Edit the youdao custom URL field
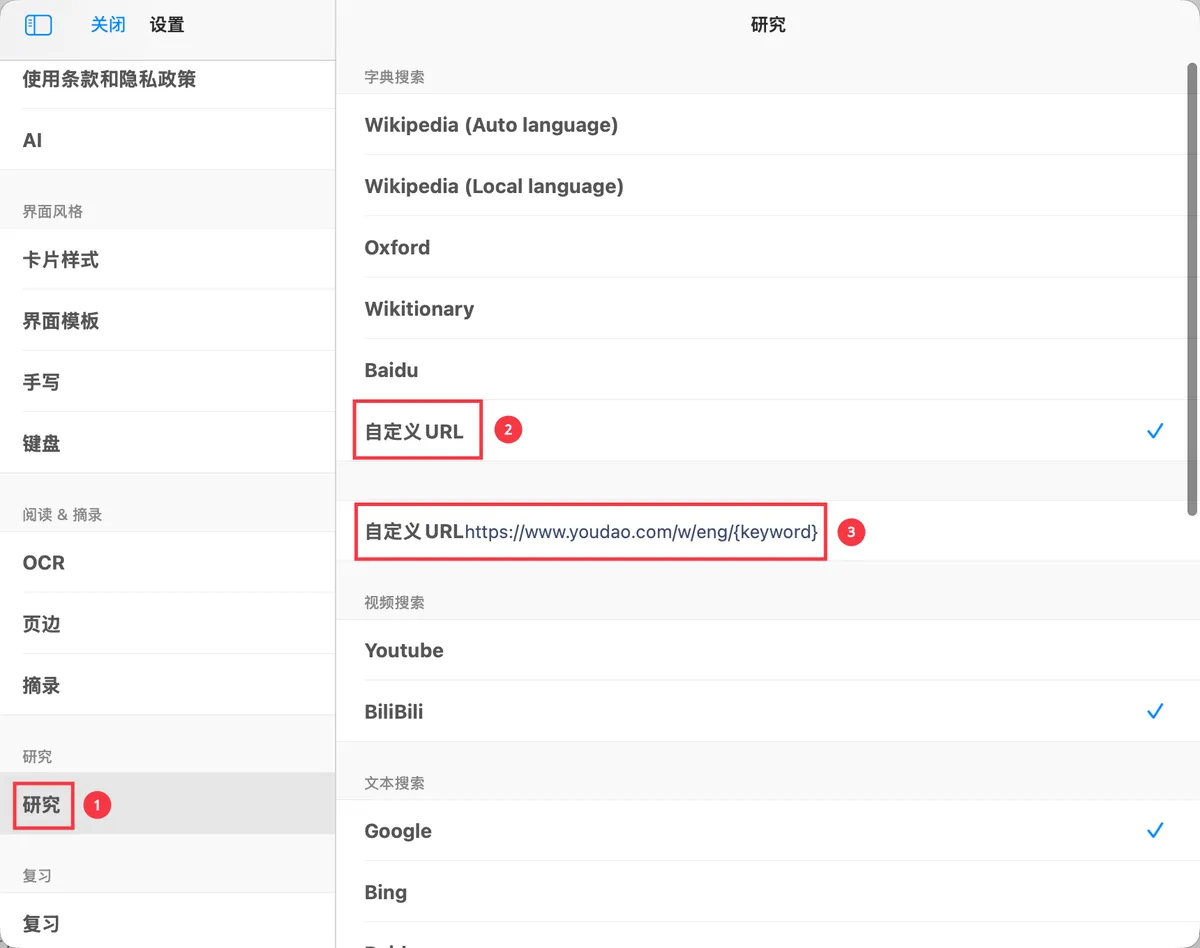Viewport: 1200px width, 948px height. point(641,532)
